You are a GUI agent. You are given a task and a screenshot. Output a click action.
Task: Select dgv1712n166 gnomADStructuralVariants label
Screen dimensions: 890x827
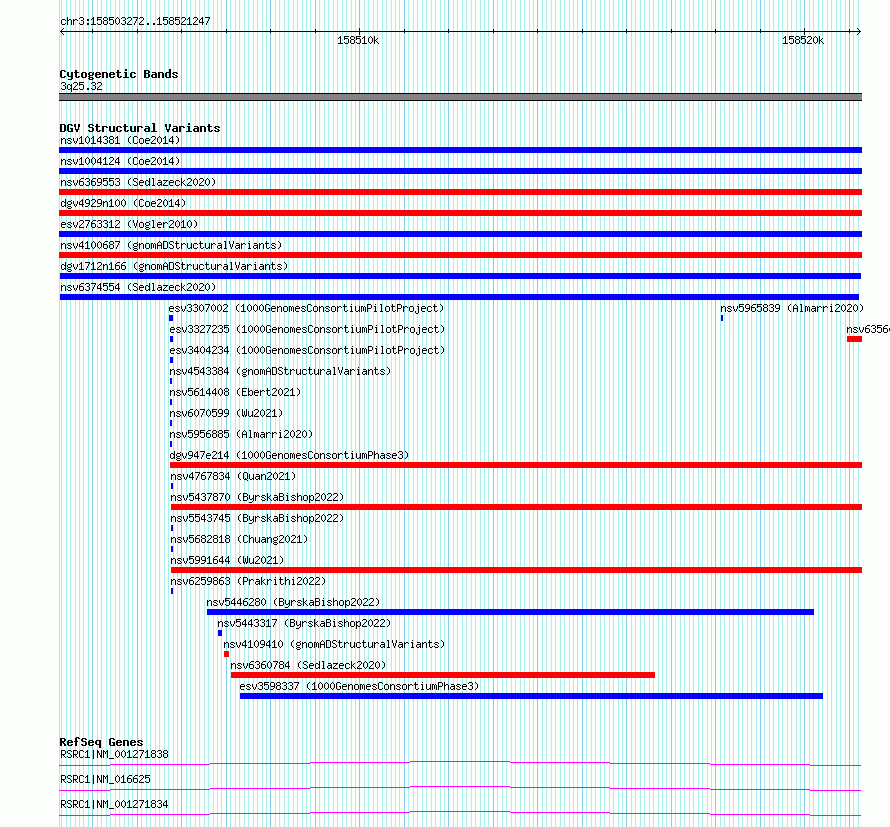pyautogui.click(x=174, y=266)
